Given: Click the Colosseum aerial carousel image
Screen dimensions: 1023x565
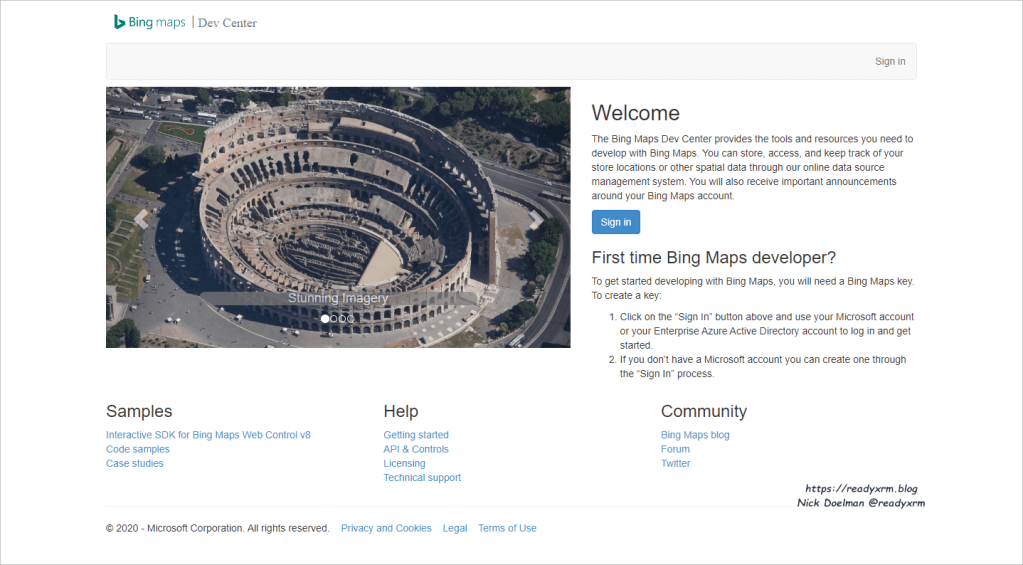Looking at the screenshot, I should pyautogui.click(x=338, y=200).
